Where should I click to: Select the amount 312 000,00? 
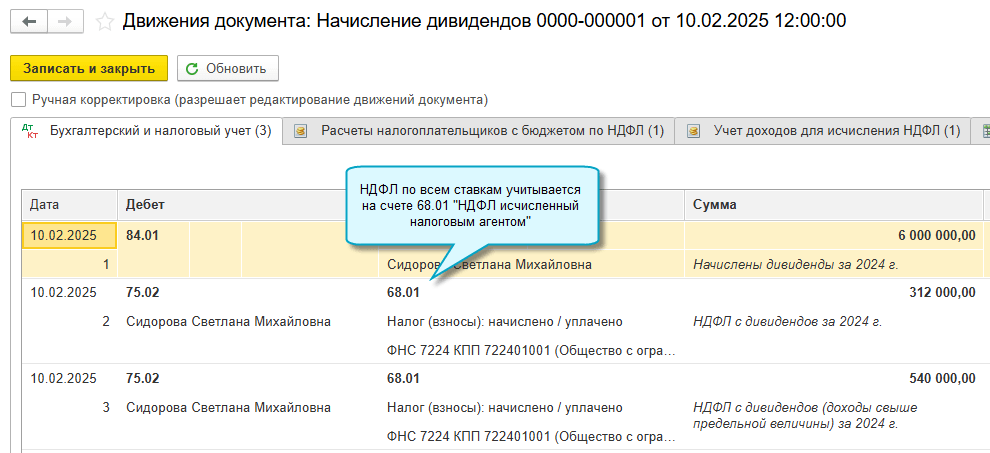point(943,293)
